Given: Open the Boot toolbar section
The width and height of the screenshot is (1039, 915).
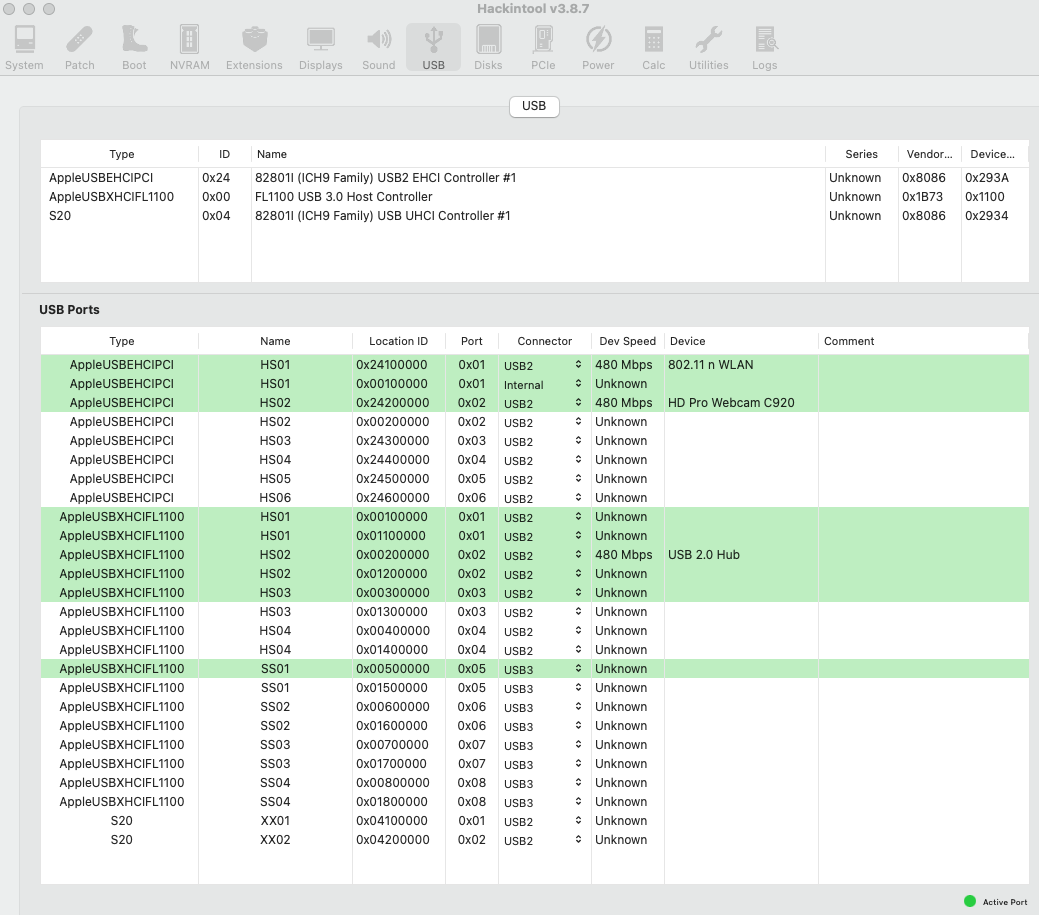Looking at the screenshot, I should [x=135, y=48].
